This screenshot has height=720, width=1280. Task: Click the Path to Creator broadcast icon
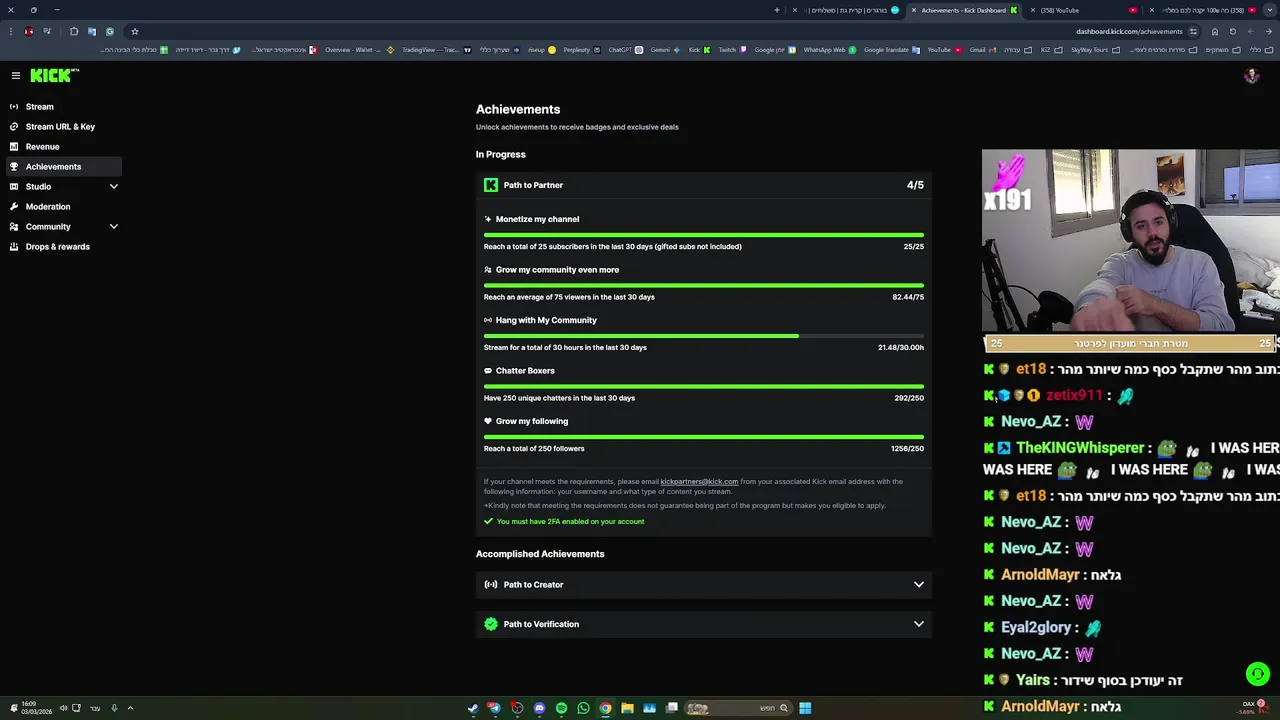[x=491, y=584]
